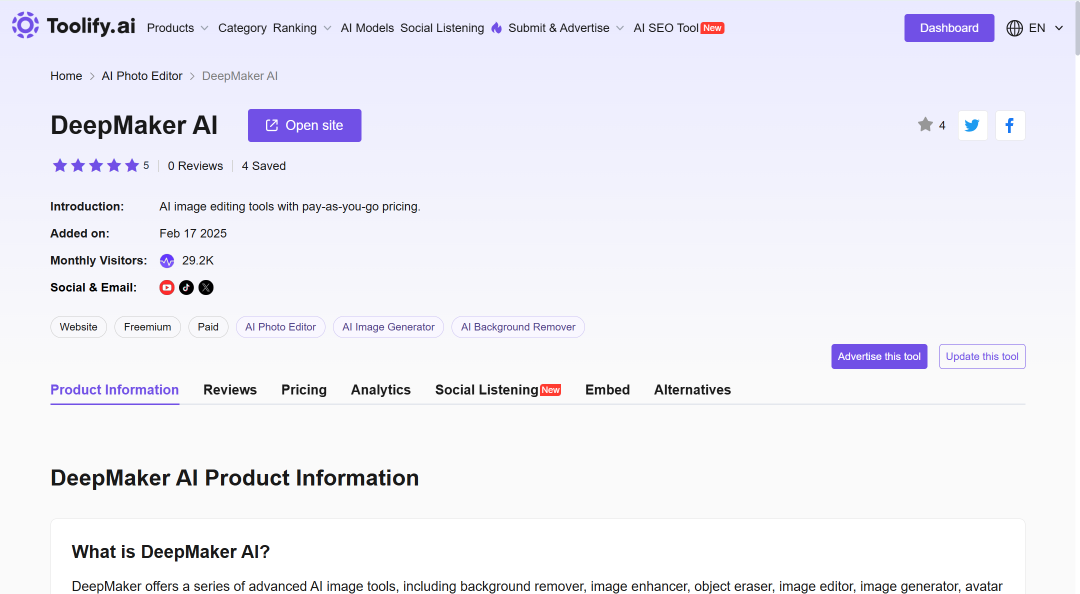The width and height of the screenshot is (1080, 594).
Task: Open the AI Photo Editor category tag
Action: coord(280,327)
